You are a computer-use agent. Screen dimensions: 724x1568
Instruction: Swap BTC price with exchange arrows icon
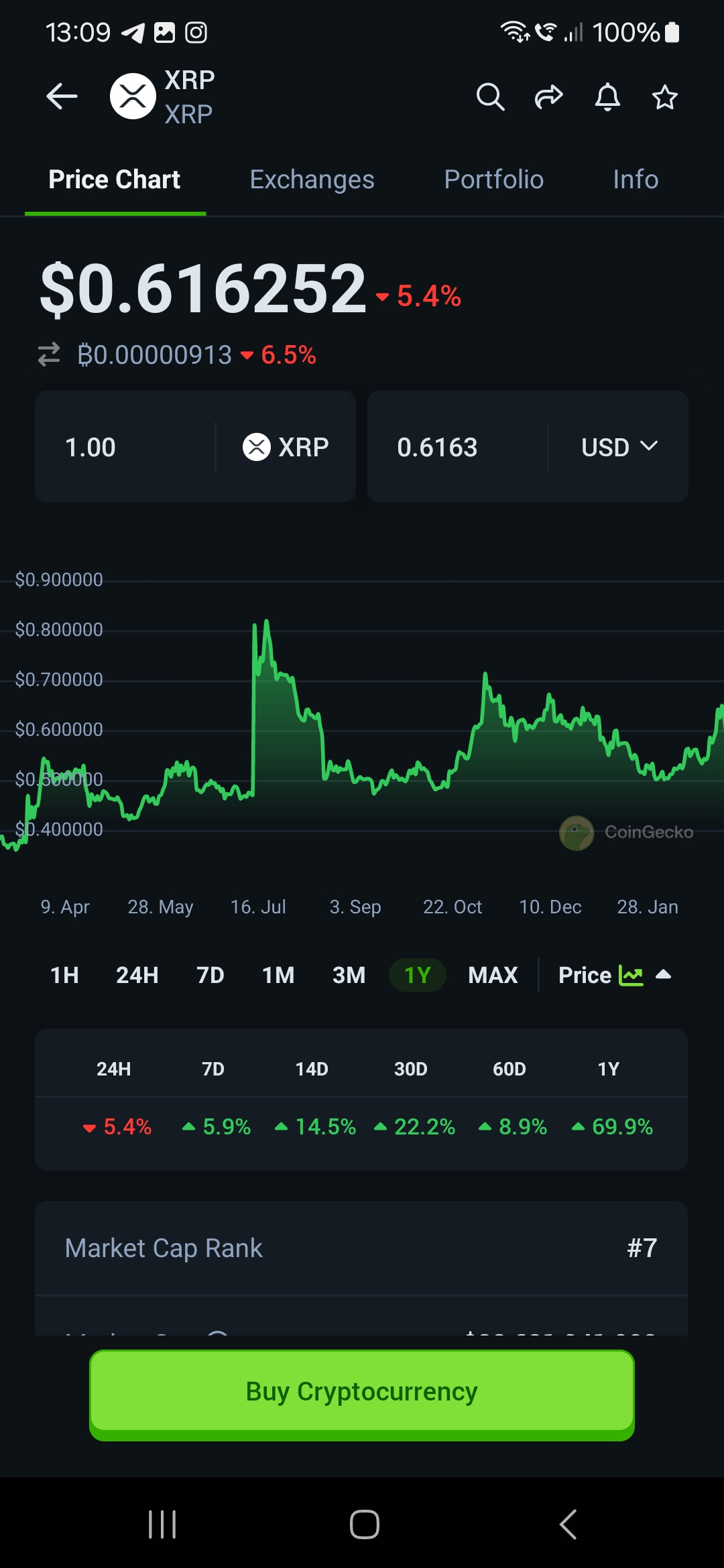coord(49,354)
